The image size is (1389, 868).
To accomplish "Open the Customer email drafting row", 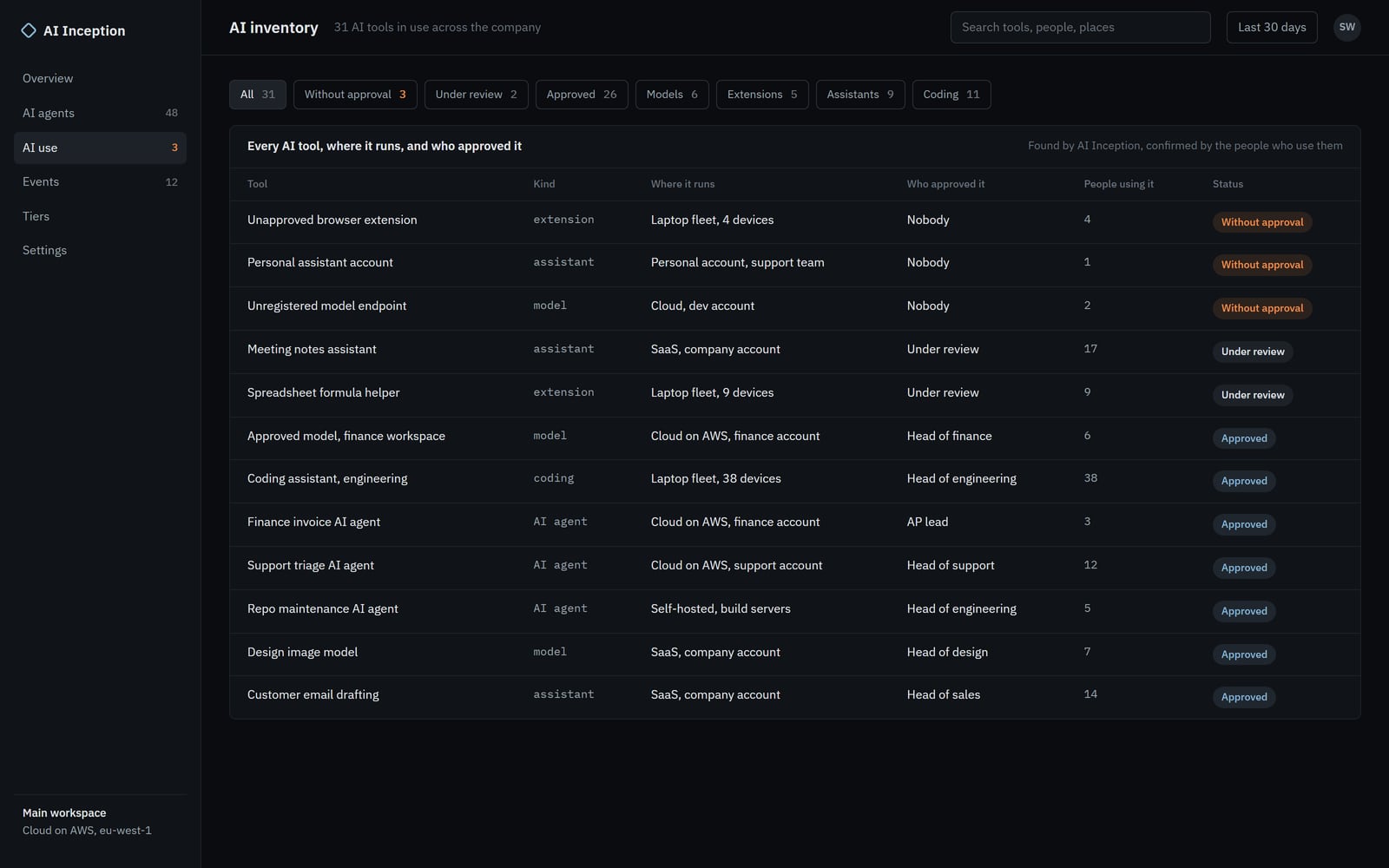I will [794, 697].
